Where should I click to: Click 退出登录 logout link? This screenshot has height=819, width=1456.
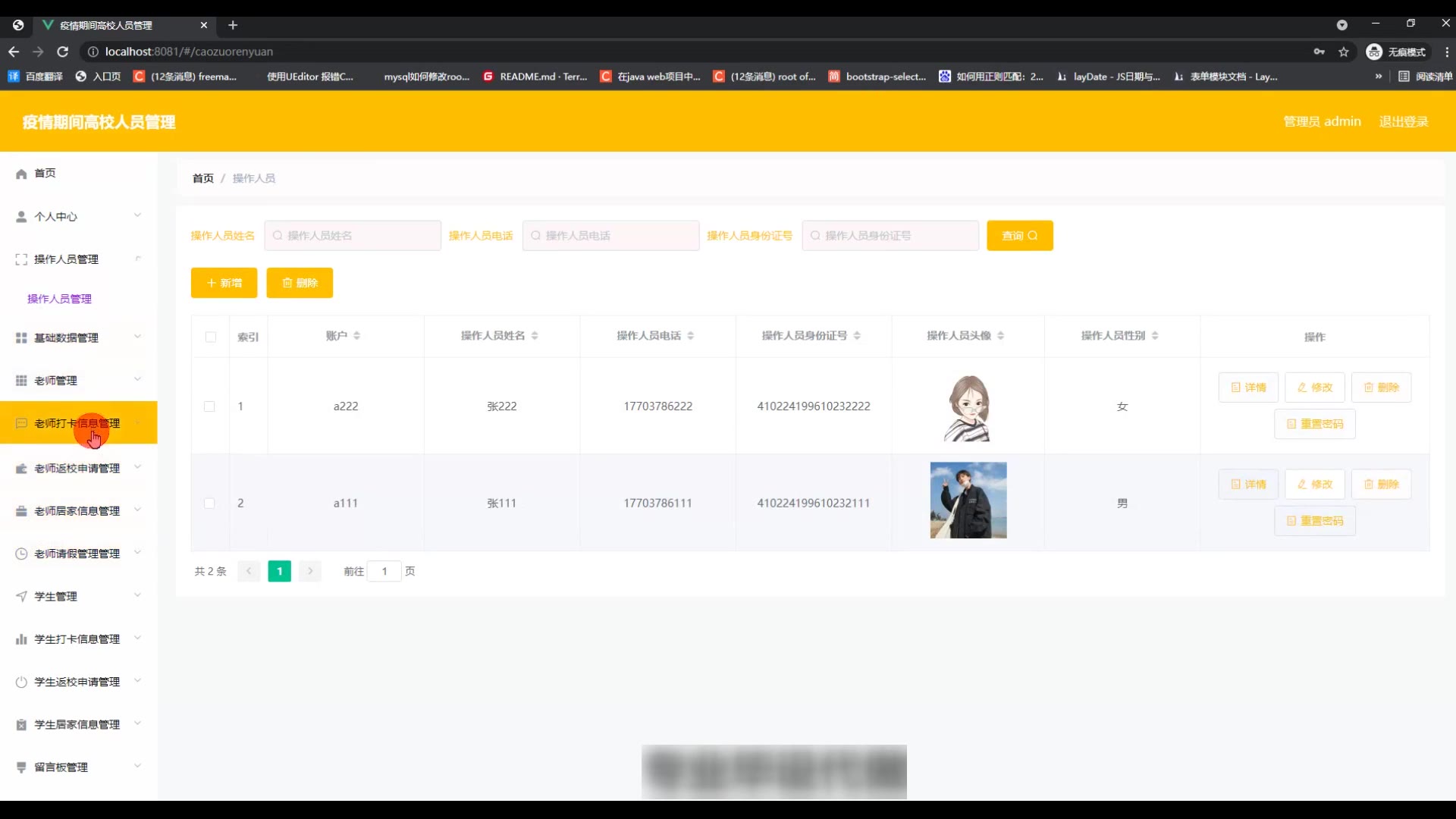coord(1403,121)
